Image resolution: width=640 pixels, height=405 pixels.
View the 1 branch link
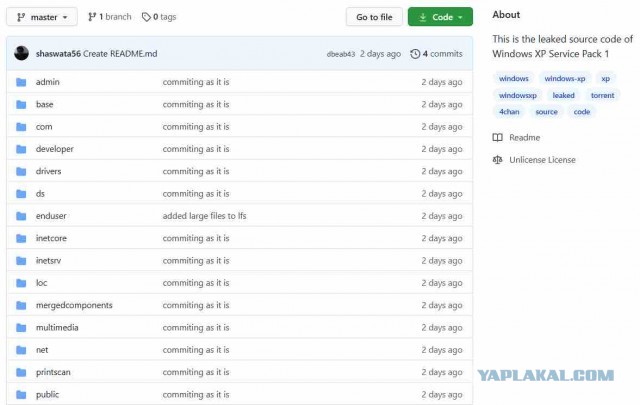pyautogui.click(x=110, y=17)
